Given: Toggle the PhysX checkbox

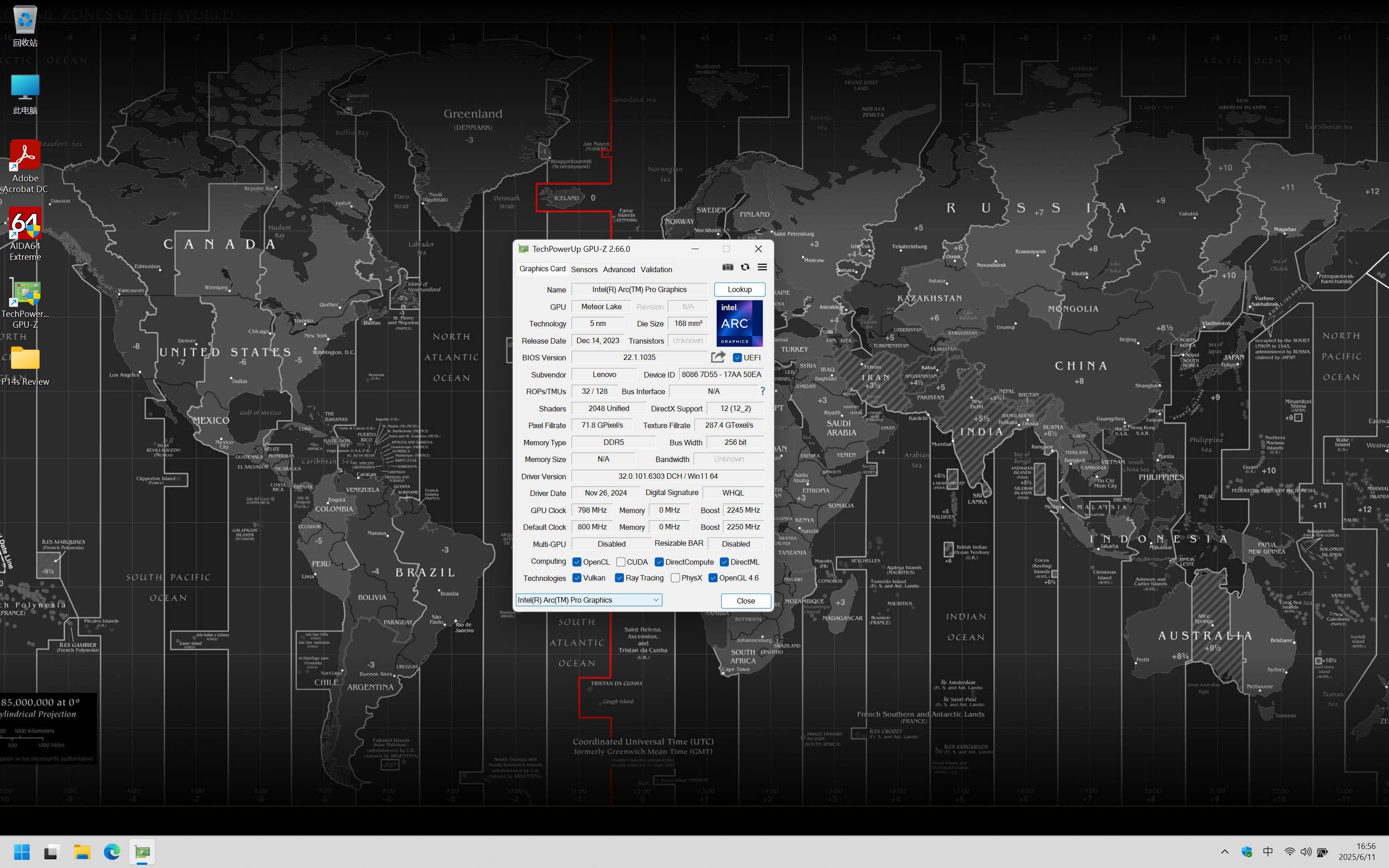Looking at the screenshot, I should [676, 578].
